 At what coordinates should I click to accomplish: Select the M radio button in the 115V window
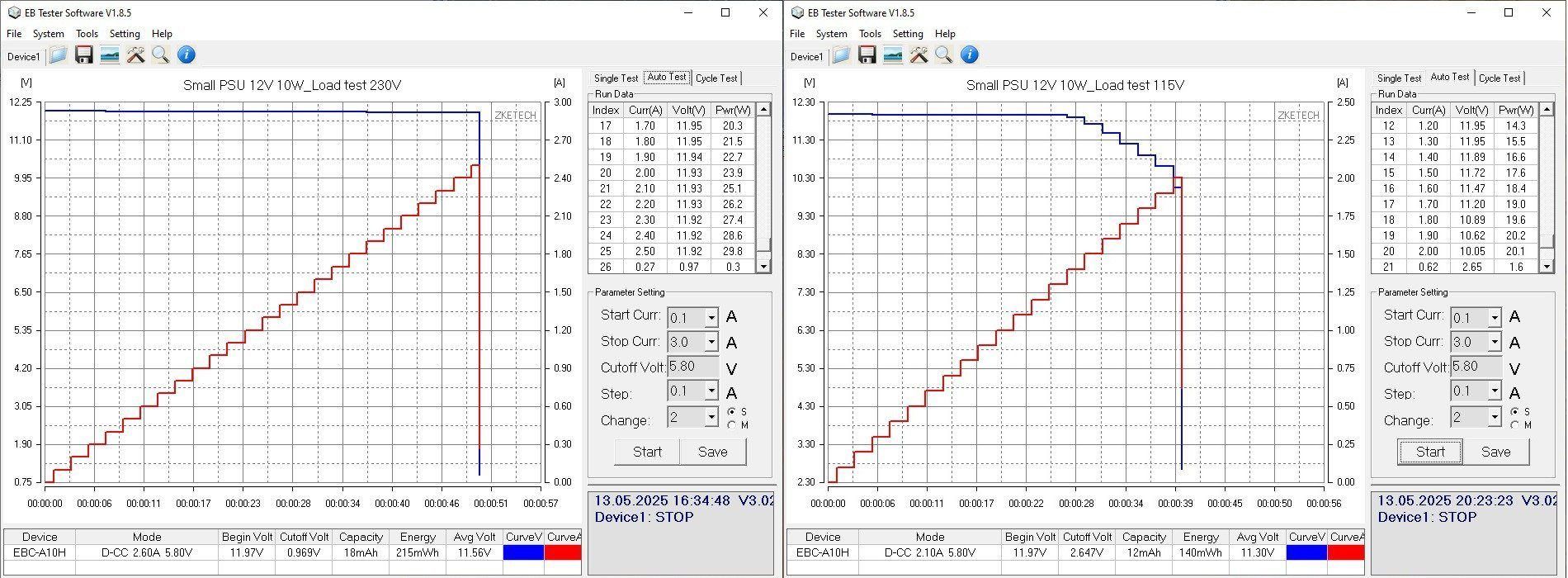tap(1515, 425)
